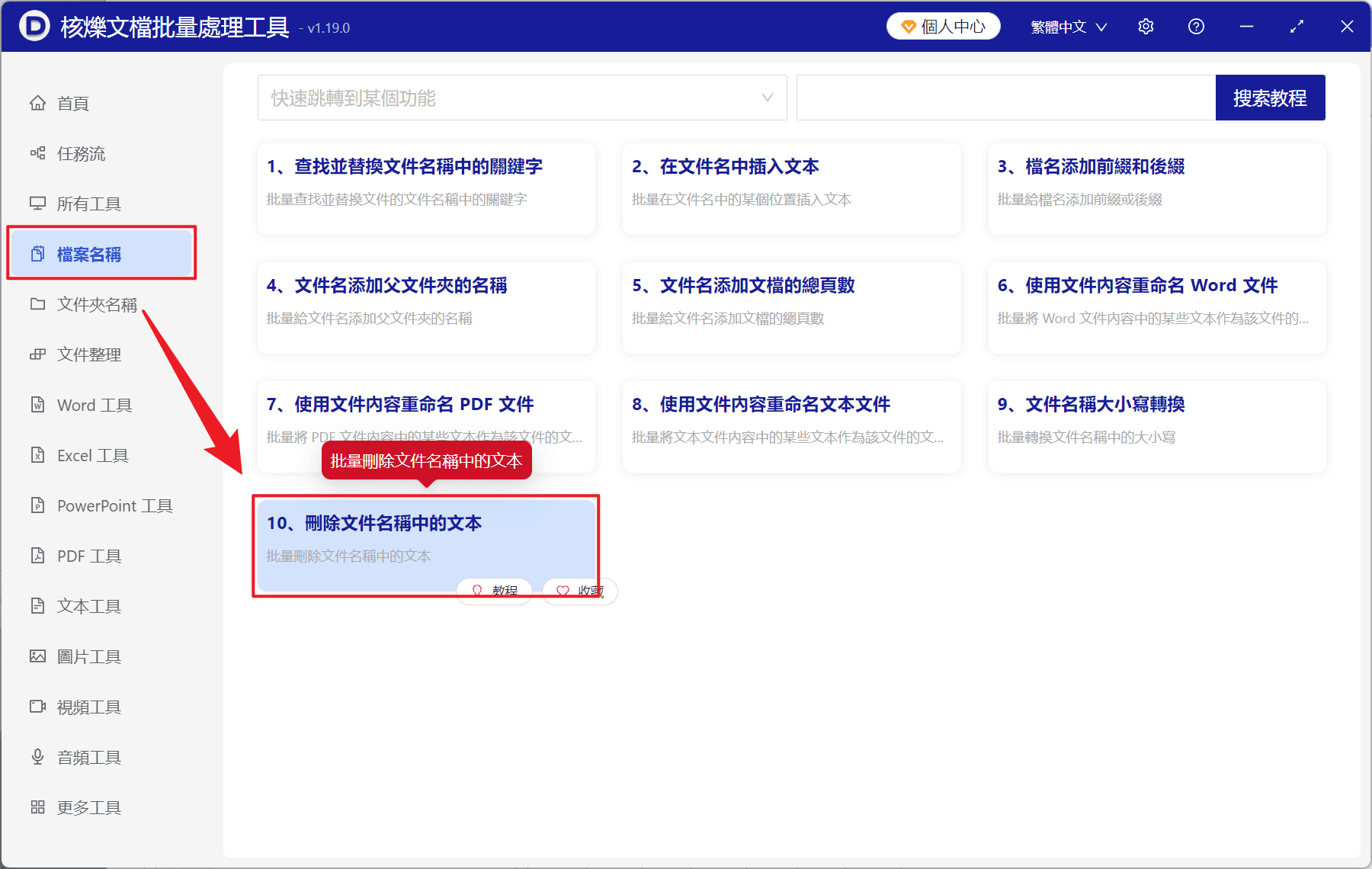Open 視頻工具 section
The height and width of the screenshot is (869, 1372).
click(x=88, y=707)
